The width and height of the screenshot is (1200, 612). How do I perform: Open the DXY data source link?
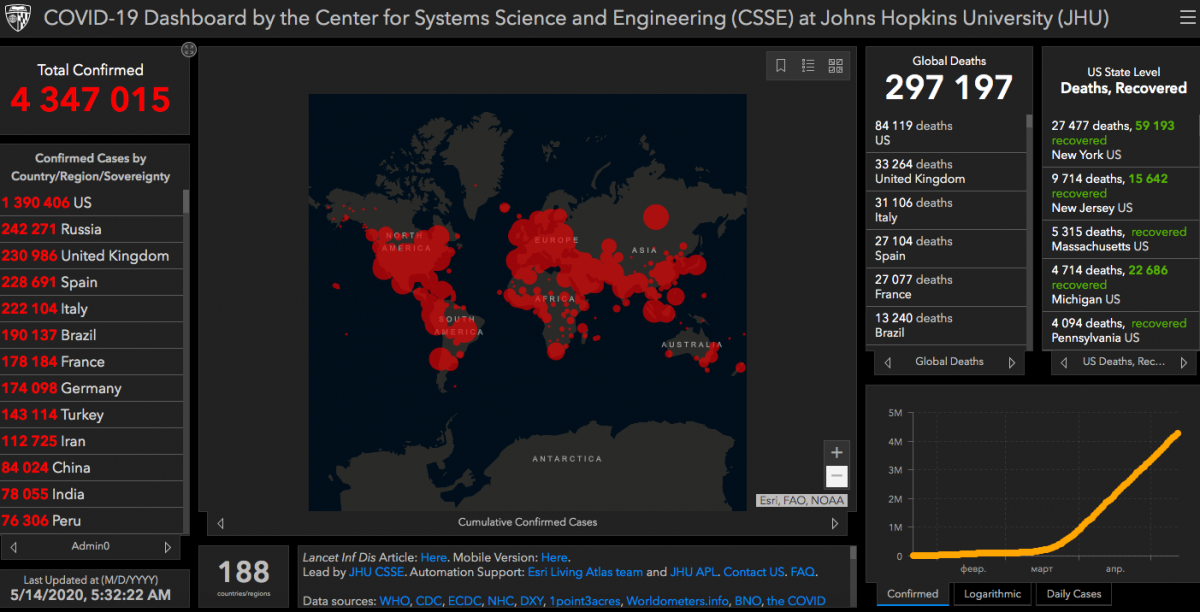point(530,601)
